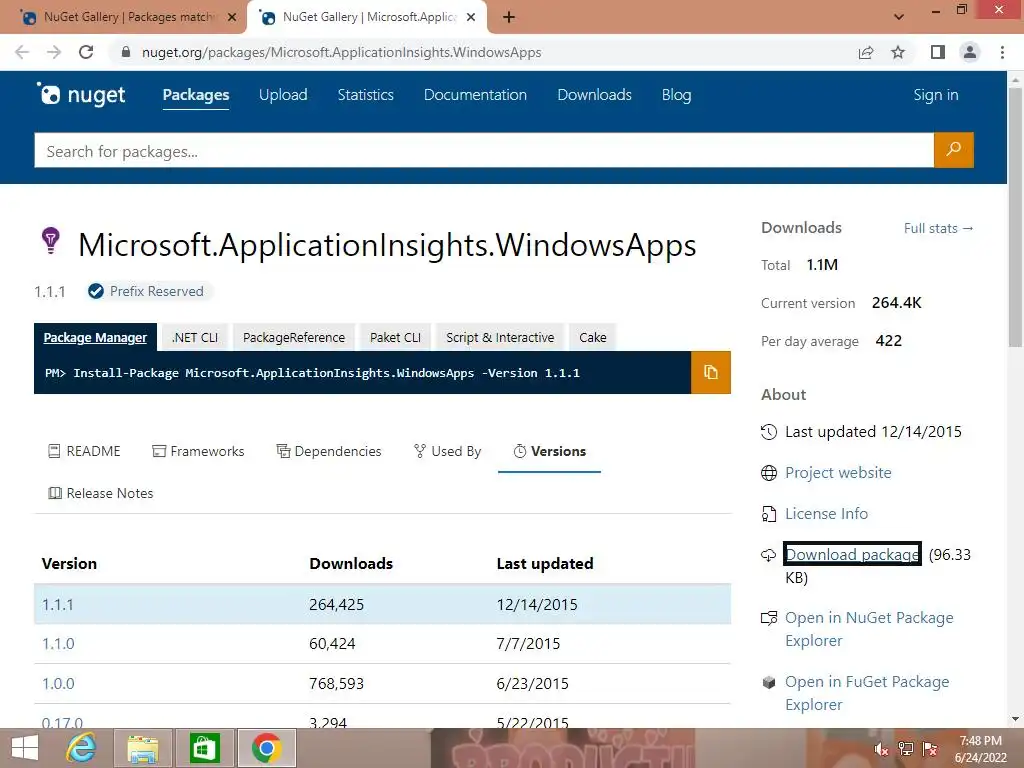Switch to the Dependencies tab

(329, 451)
